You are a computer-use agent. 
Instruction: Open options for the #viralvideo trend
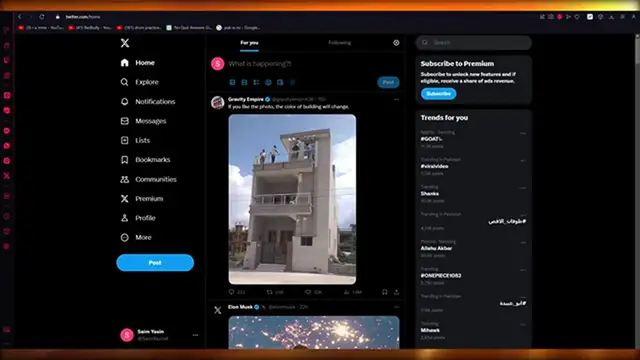[523, 160]
